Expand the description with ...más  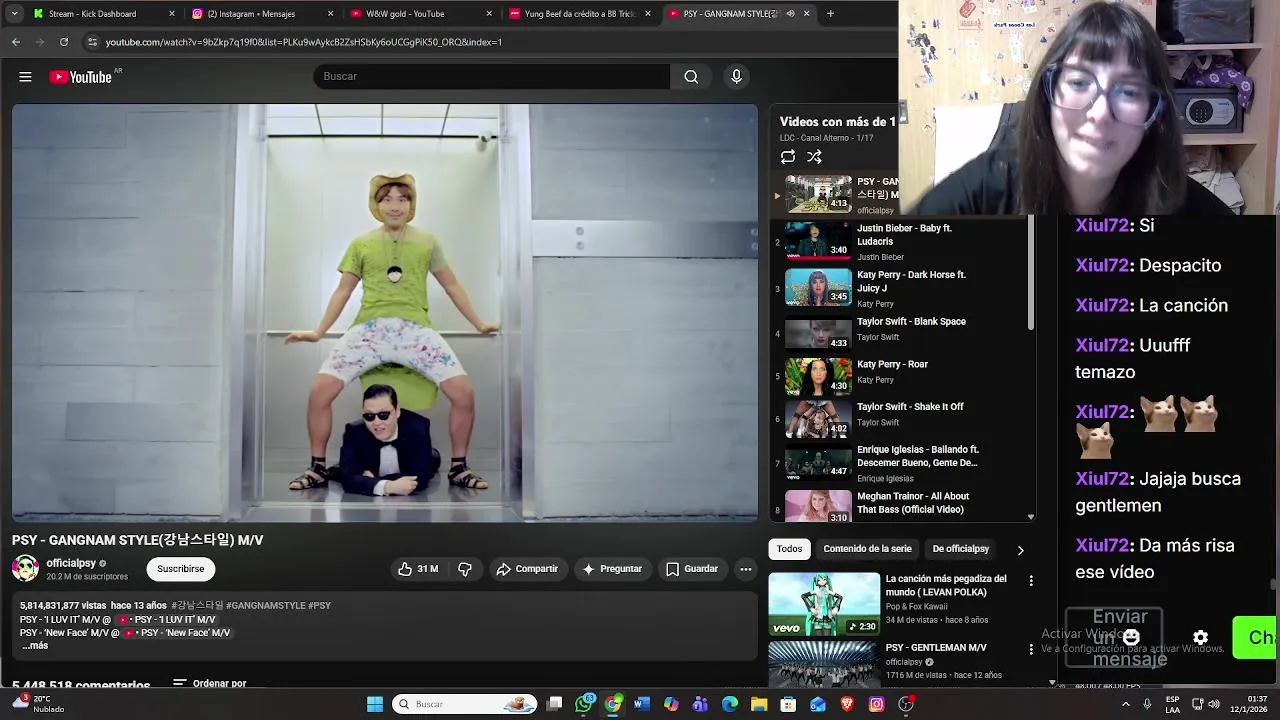click(x=35, y=646)
